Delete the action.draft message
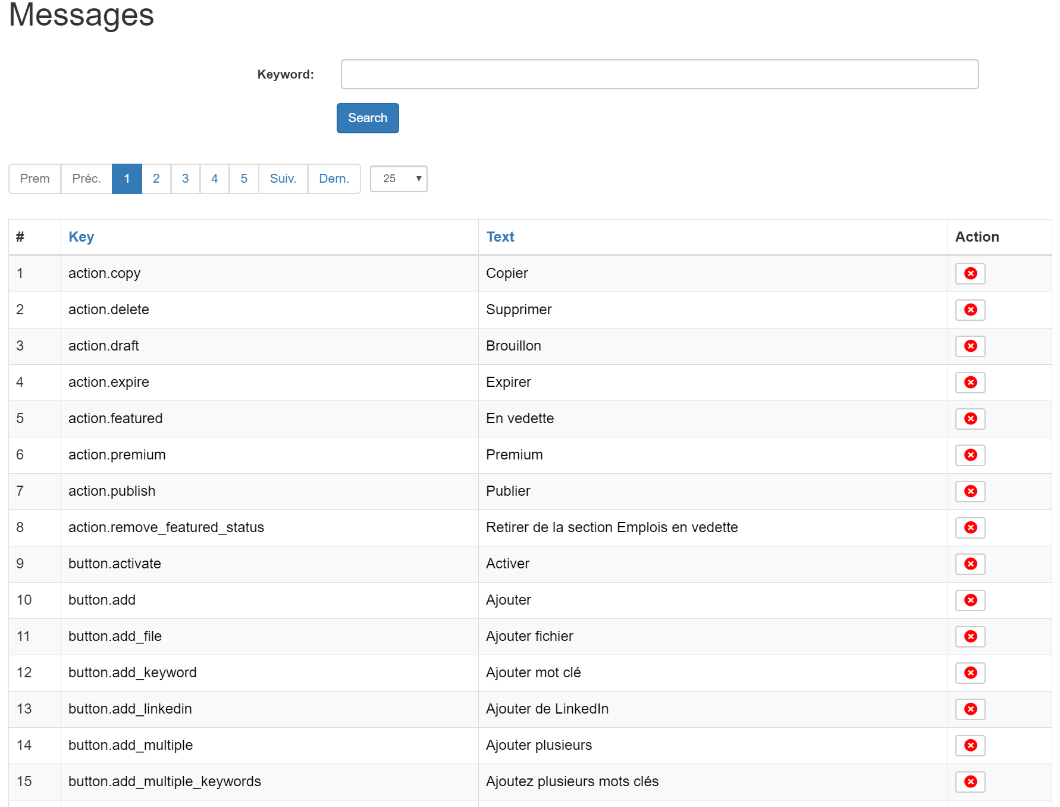The image size is (1060, 807). (x=970, y=346)
